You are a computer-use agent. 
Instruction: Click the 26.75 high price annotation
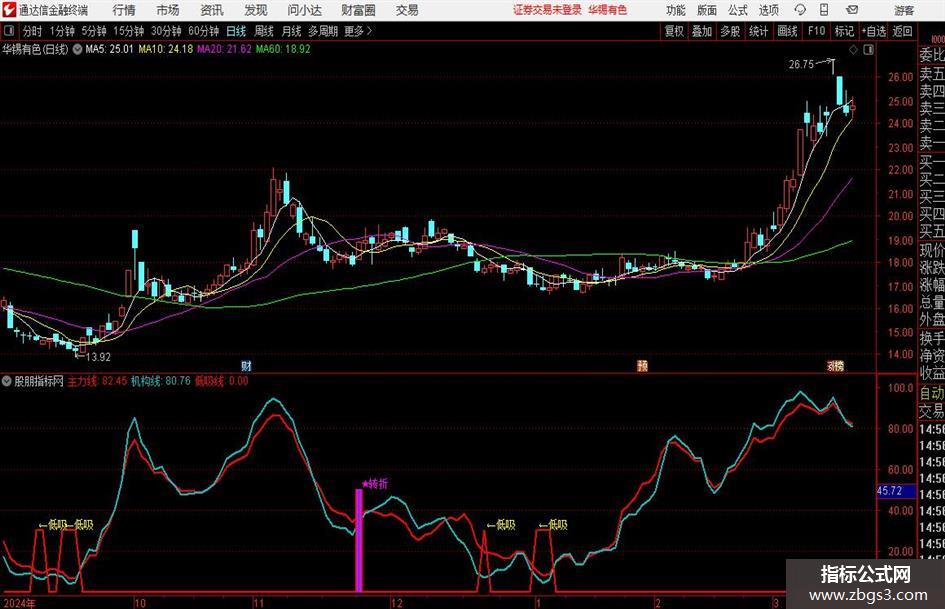(802, 64)
